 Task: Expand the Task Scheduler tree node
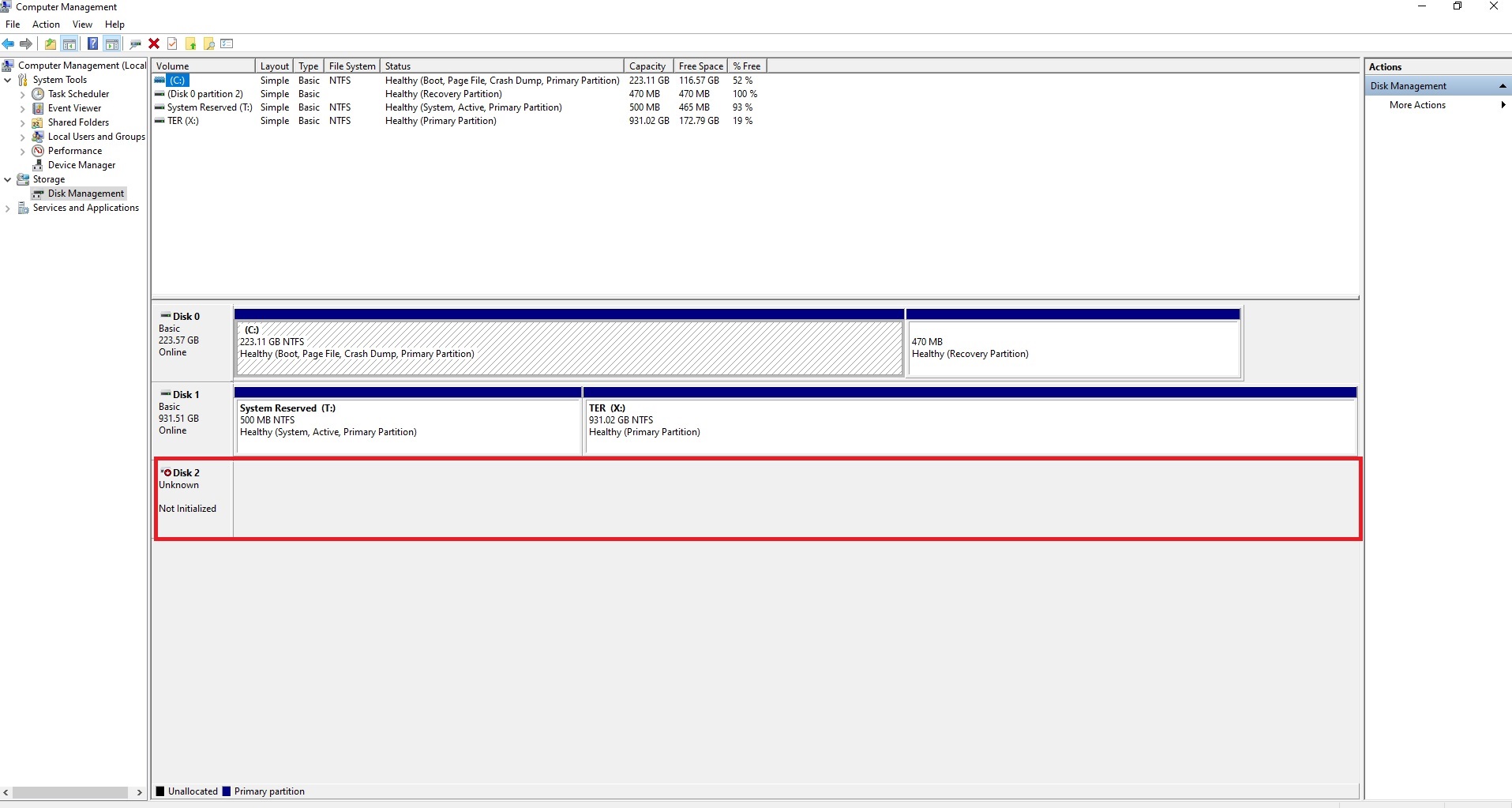coord(22,94)
